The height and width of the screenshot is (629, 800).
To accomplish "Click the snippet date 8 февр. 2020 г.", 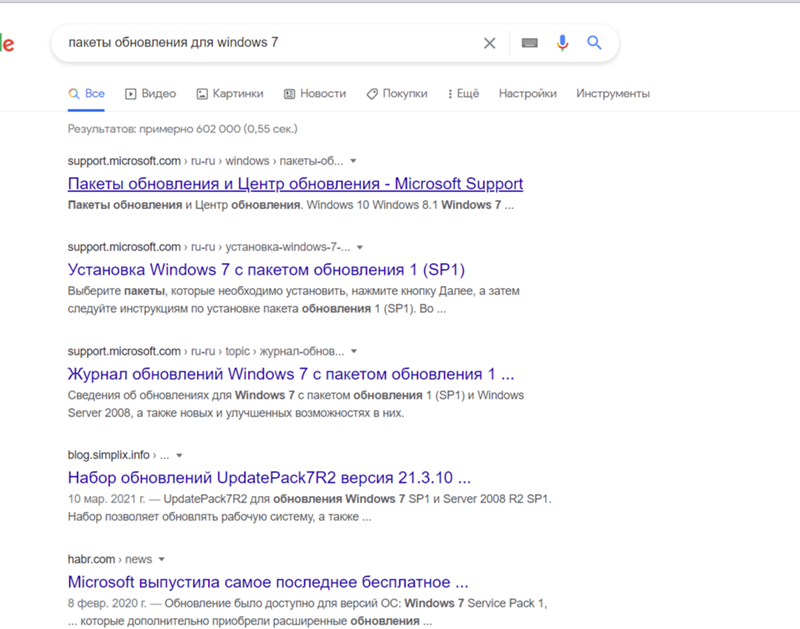I will coord(107,603).
